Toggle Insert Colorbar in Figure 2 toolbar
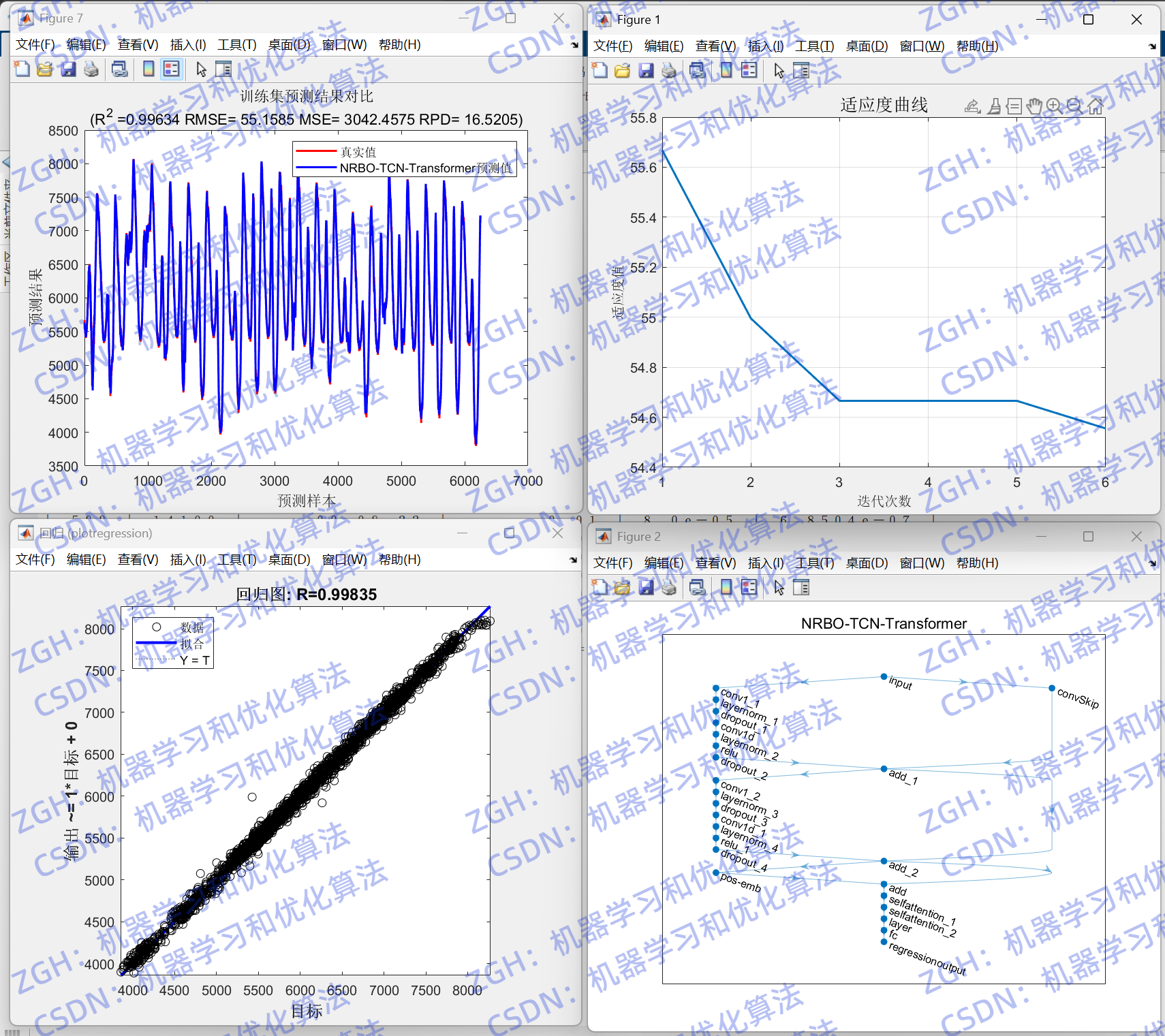1165x1036 pixels. [726, 587]
